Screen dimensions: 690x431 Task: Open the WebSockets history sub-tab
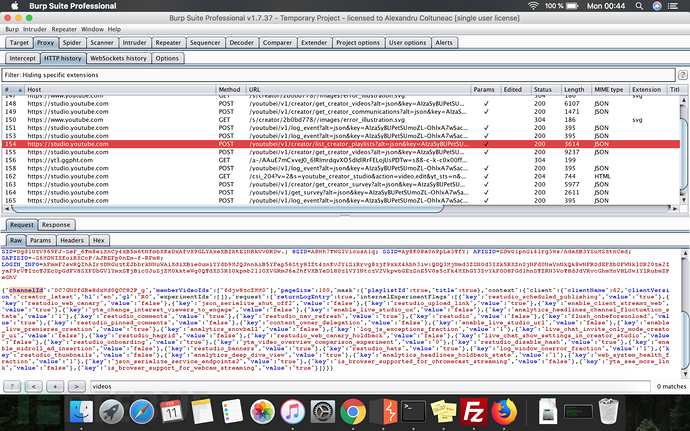click(118, 58)
